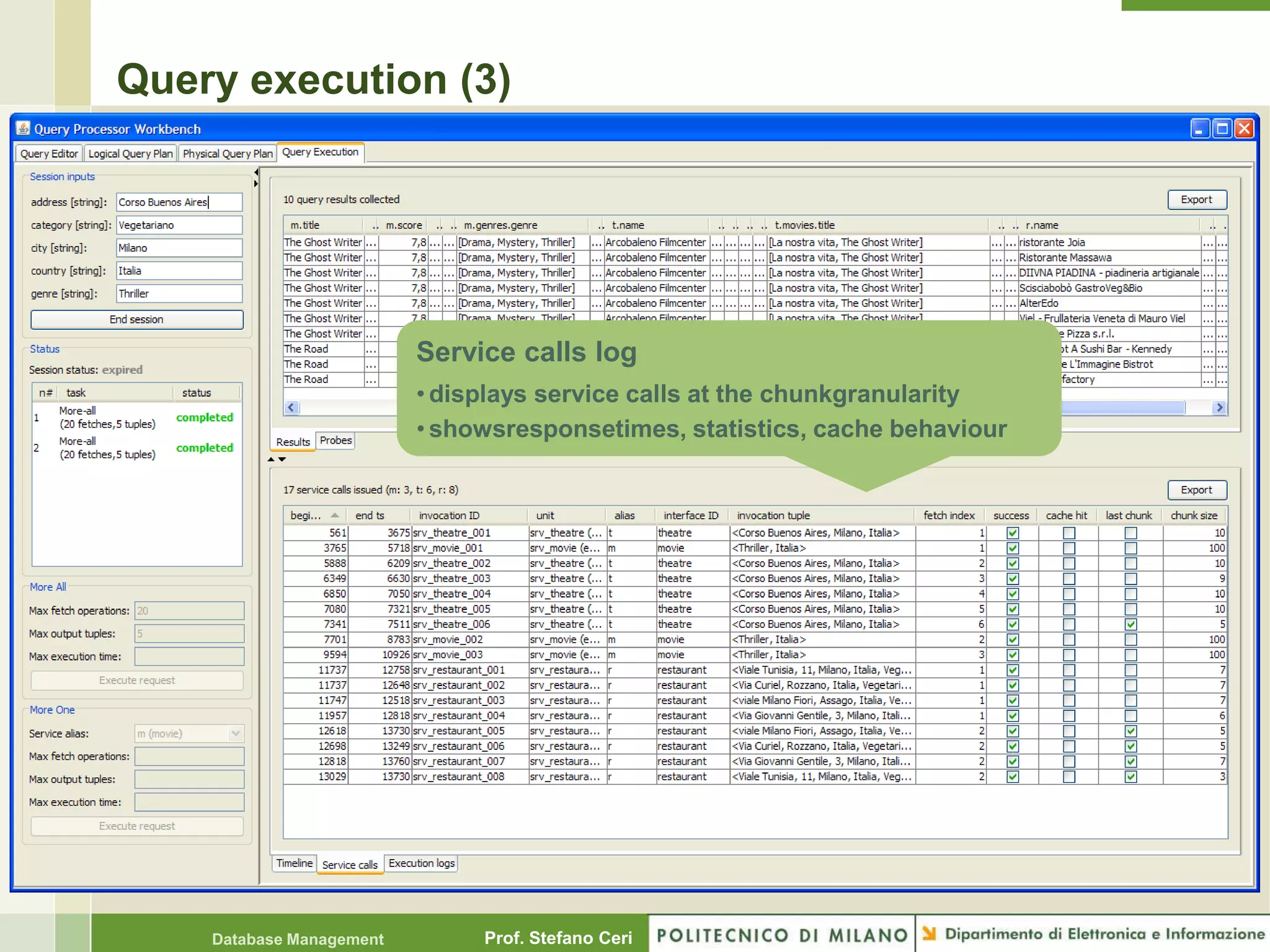Select the Ristorante Massawa result cell

pos(1109,257)
